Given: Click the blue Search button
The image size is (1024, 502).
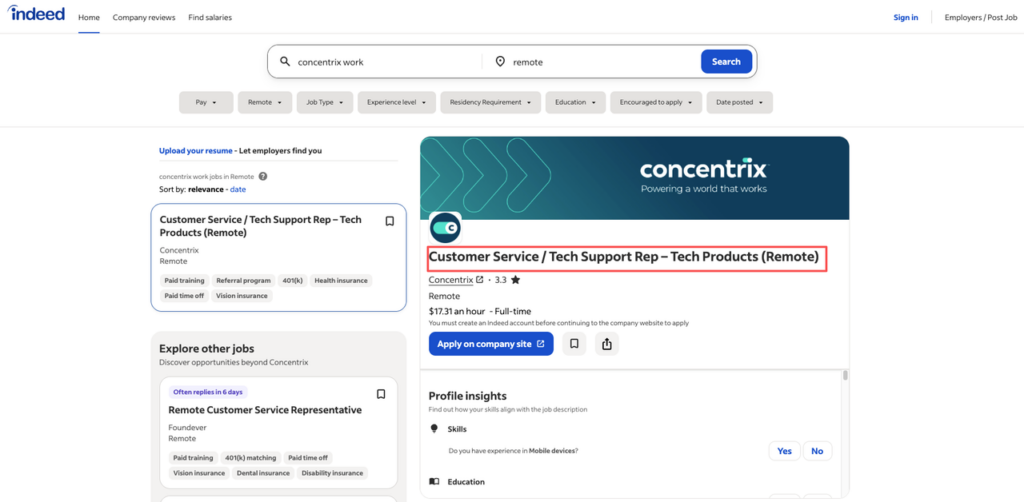Looking at the screenshot, I should pyautogui.click(x=726, y=61).
